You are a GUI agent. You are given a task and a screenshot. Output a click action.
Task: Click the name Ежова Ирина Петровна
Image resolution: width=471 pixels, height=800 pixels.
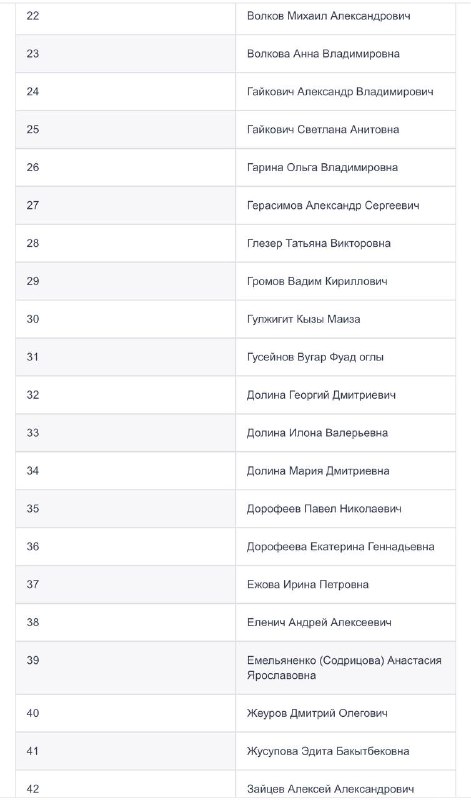[307, 584]
